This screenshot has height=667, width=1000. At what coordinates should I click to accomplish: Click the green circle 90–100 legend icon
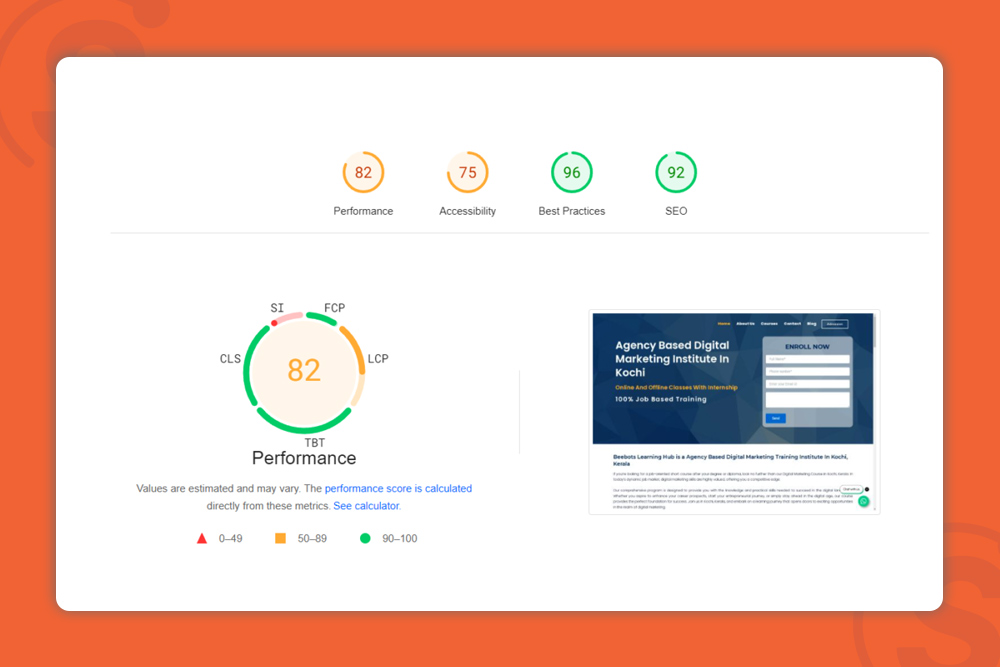pos(365,538)
